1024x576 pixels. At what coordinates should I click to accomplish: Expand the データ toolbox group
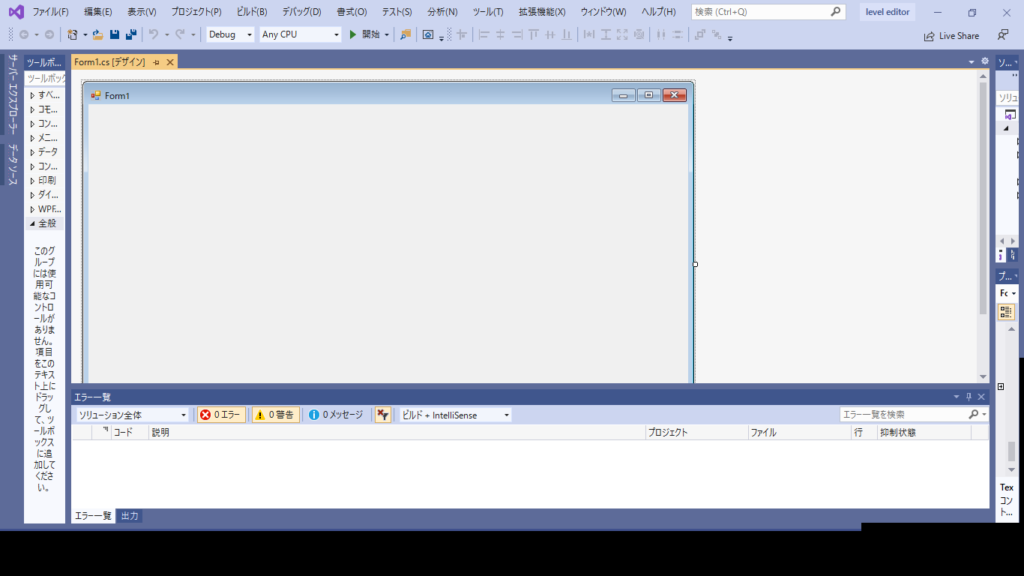[x=46, y=152]
